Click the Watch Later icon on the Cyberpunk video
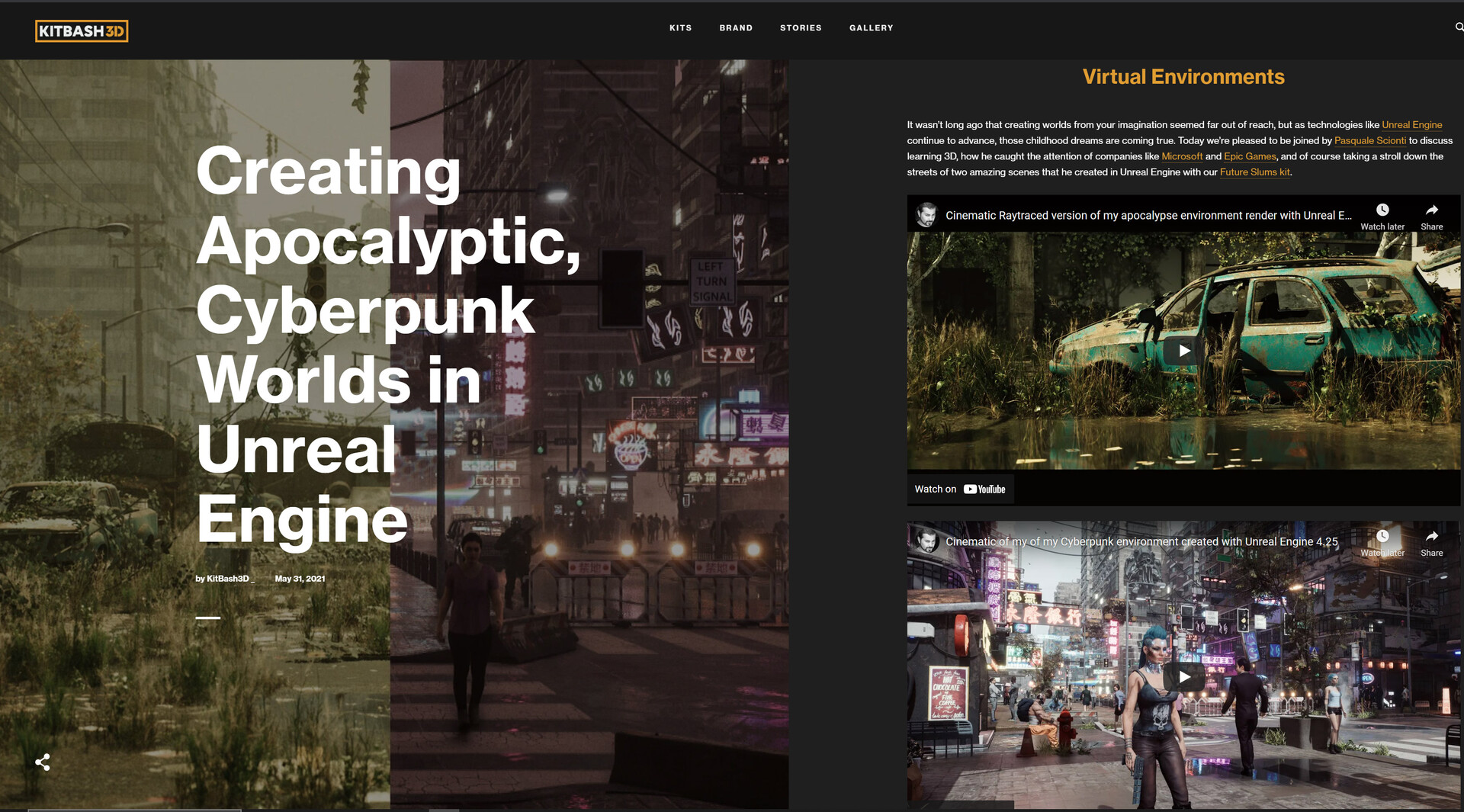 [x=1382, y=538]
